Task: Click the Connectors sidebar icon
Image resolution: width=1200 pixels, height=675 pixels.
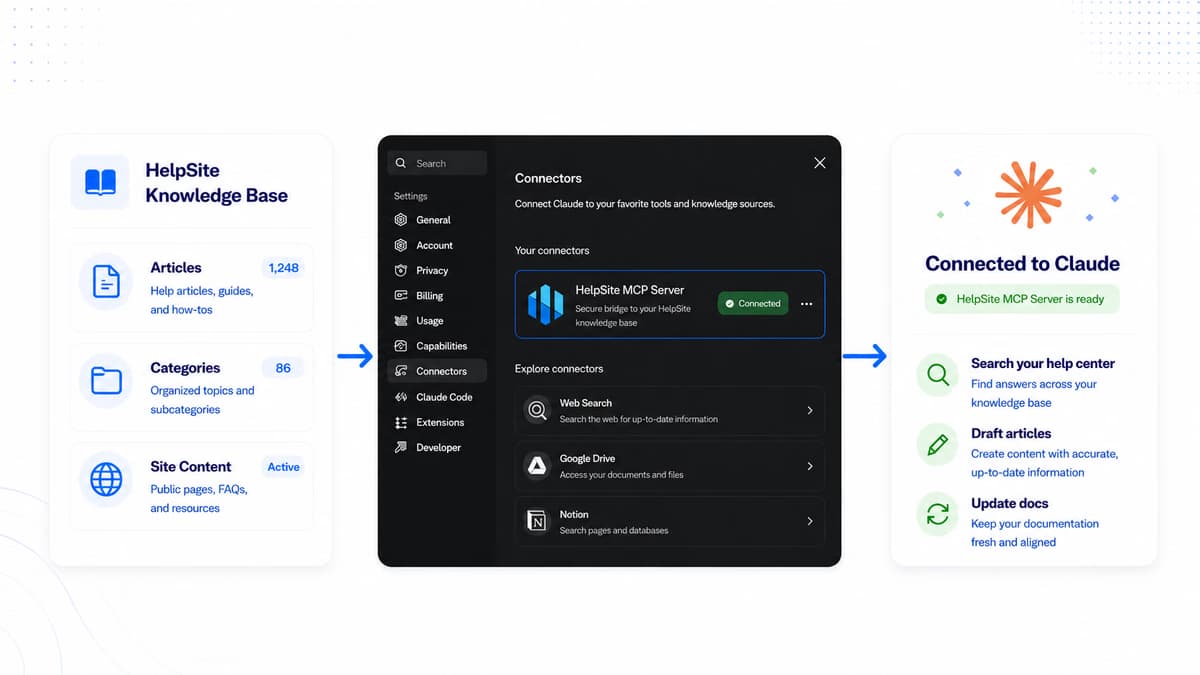Action: [x=401, y=371]
